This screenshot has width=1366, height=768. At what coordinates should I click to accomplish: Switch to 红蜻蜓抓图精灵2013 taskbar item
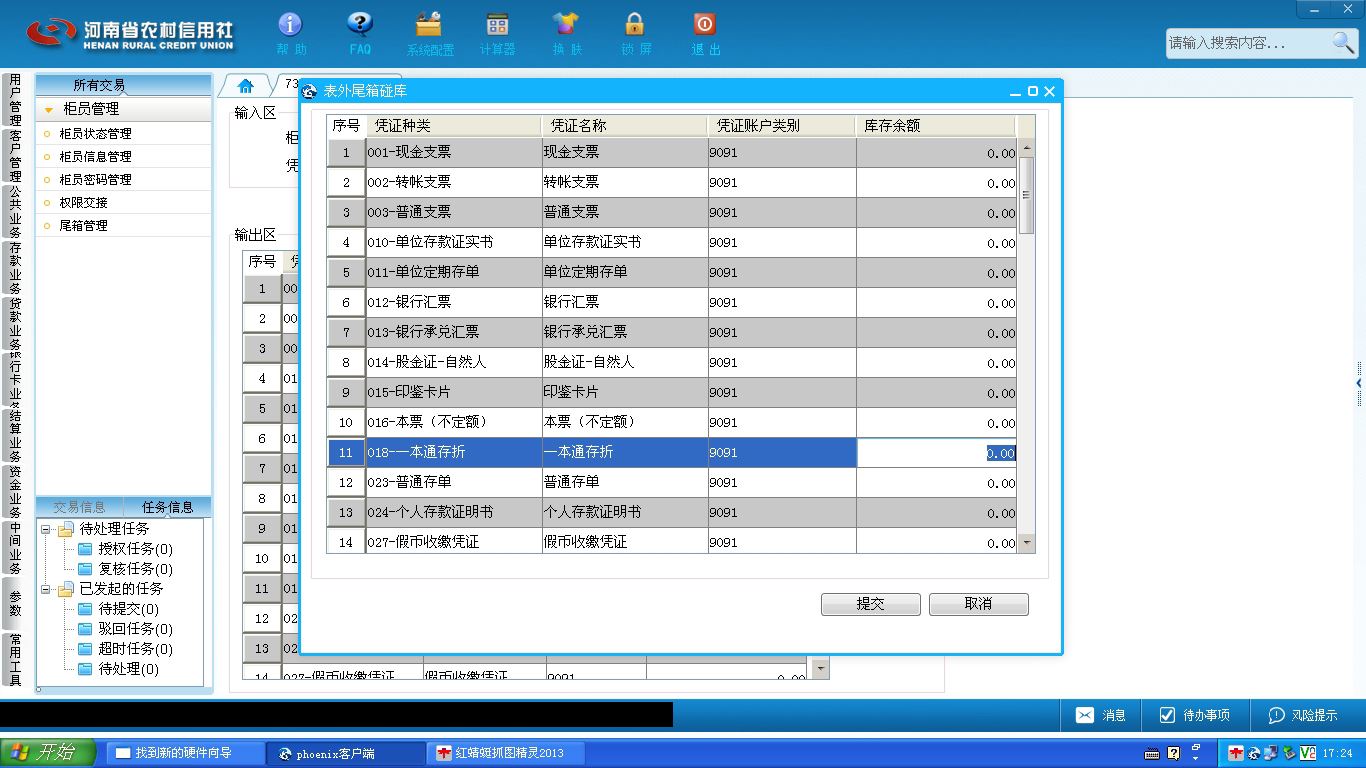[506, 753]
